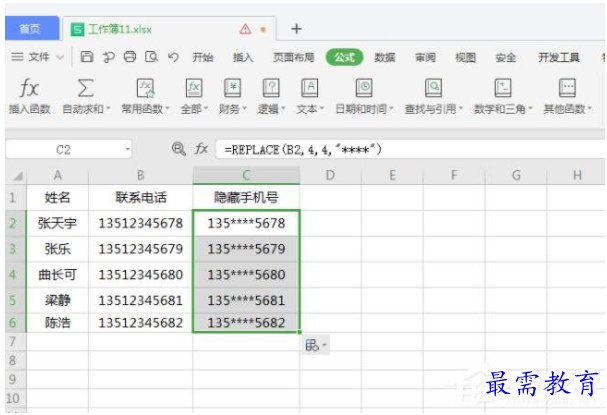Select column B header
Image resolution: width=607 pixels, height=415 pixels.
(x=141, y=175)
